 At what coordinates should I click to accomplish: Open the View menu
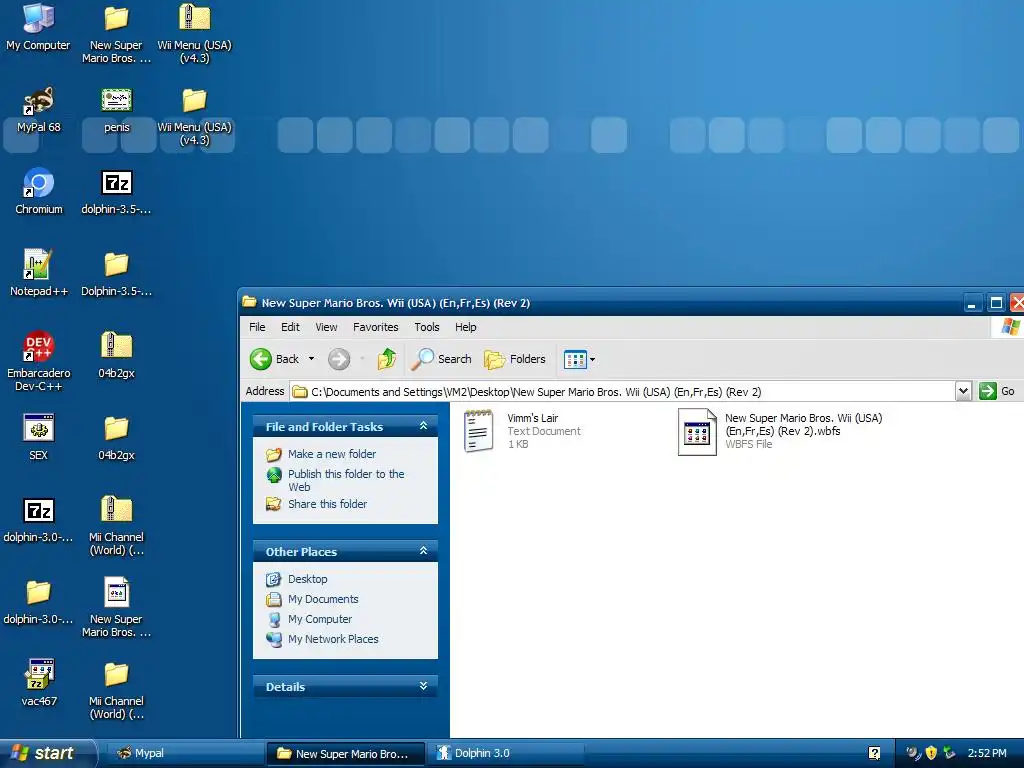click(327, 327)
